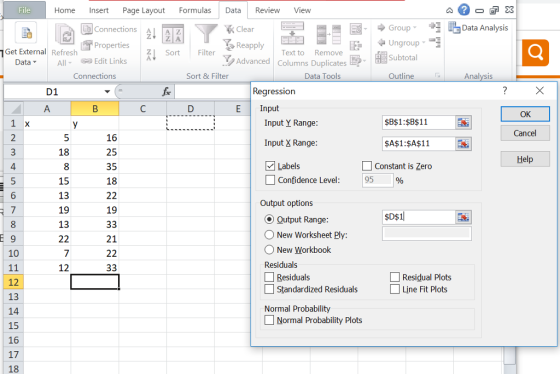Switch to Review tab
The image size is (560, 374).
point(268,10)
